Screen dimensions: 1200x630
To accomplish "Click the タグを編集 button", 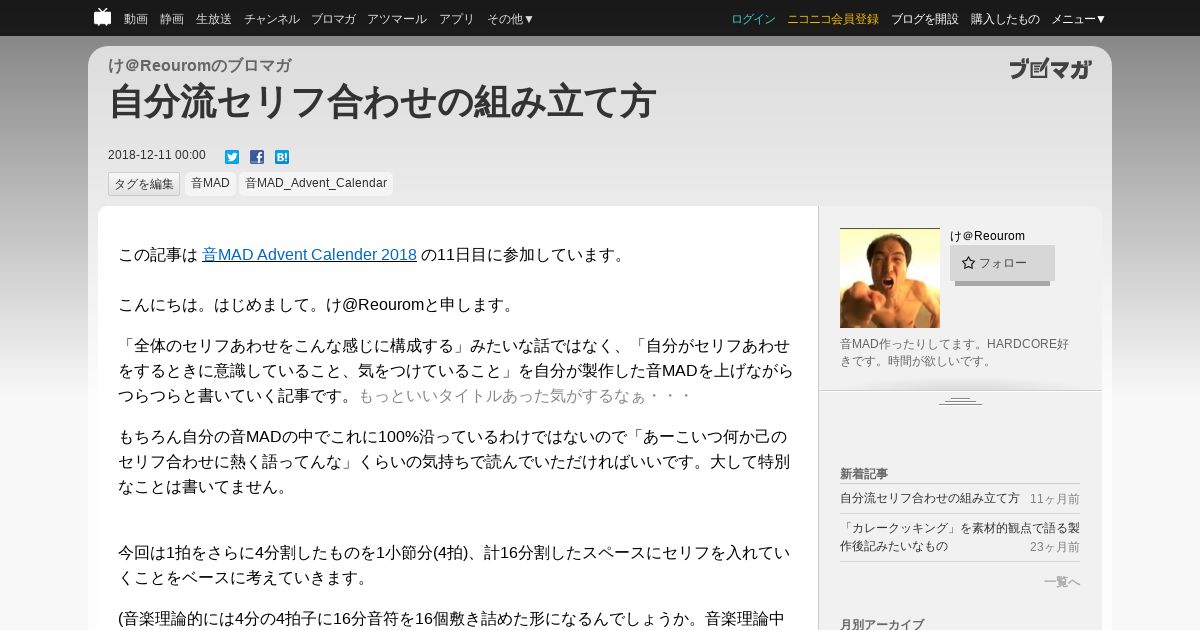I will pyautogui.click(x=144, y=184).
